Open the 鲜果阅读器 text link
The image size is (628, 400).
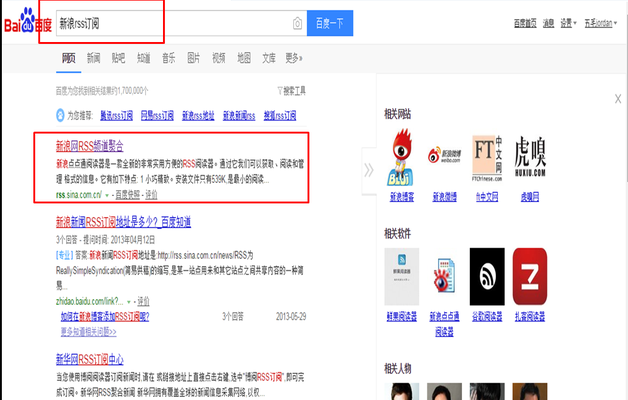(402, 317)
